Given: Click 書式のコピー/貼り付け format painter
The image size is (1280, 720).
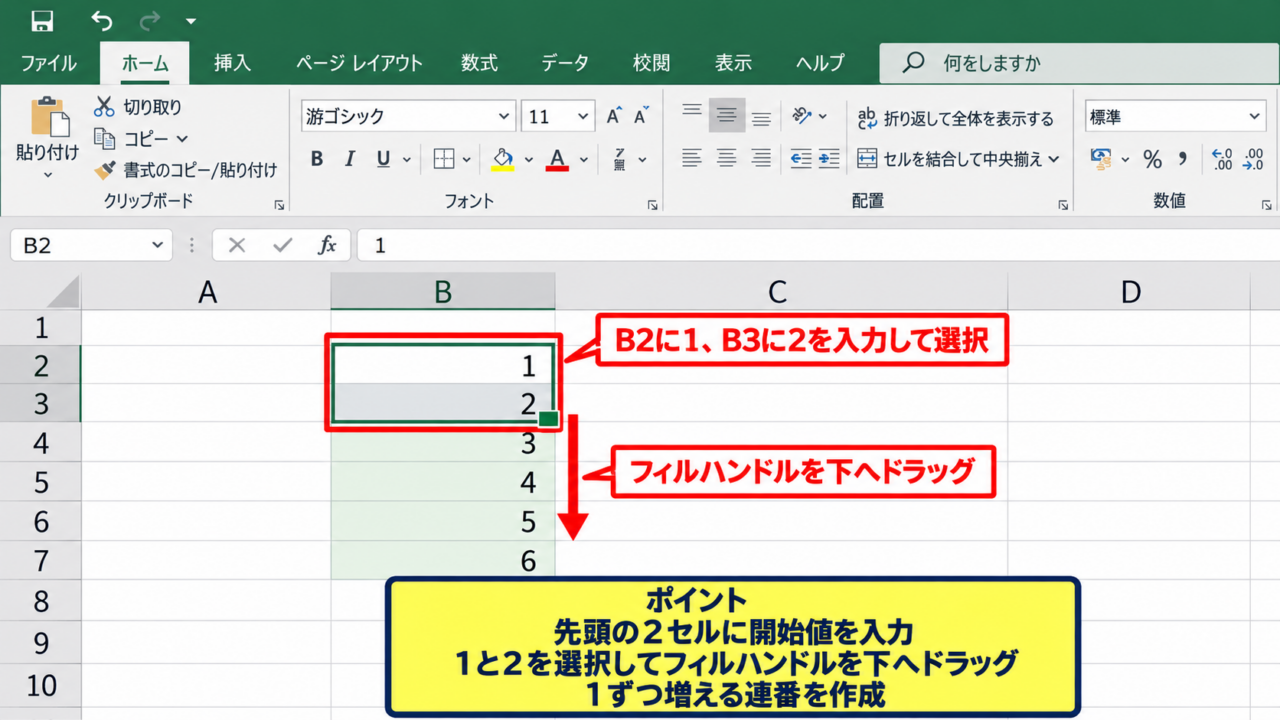Looking at the screenshot, I should [185, 170].
